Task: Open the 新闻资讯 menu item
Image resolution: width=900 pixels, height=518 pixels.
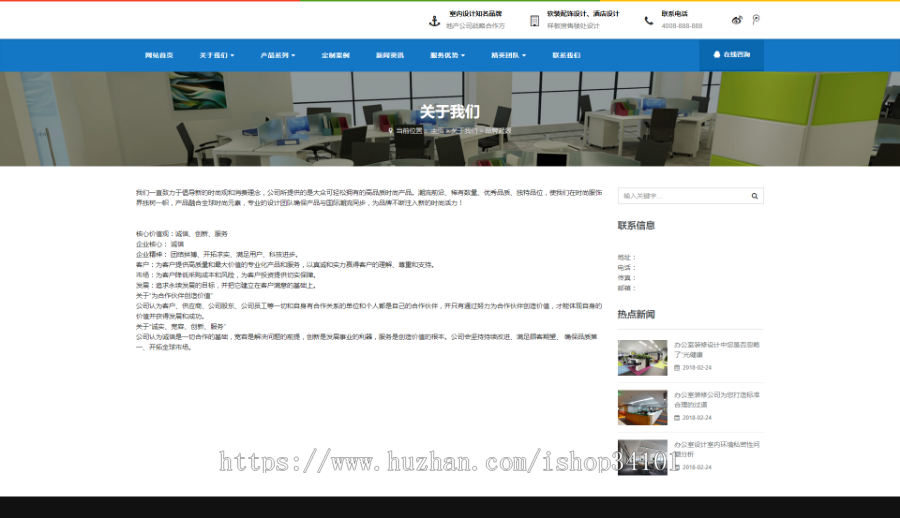Action: (x=390, y=55)
